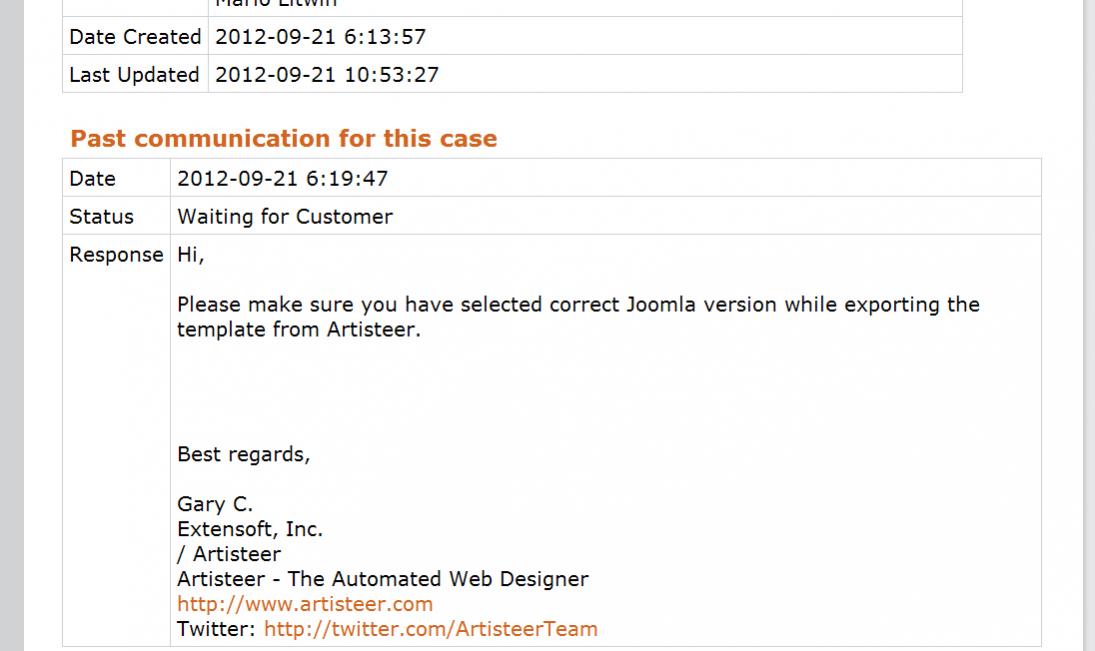Image resolution: width=1095 pixels, height=651 pixels.
Task: Click the Last Updated label cell
Action: click(x=135, y=74)
